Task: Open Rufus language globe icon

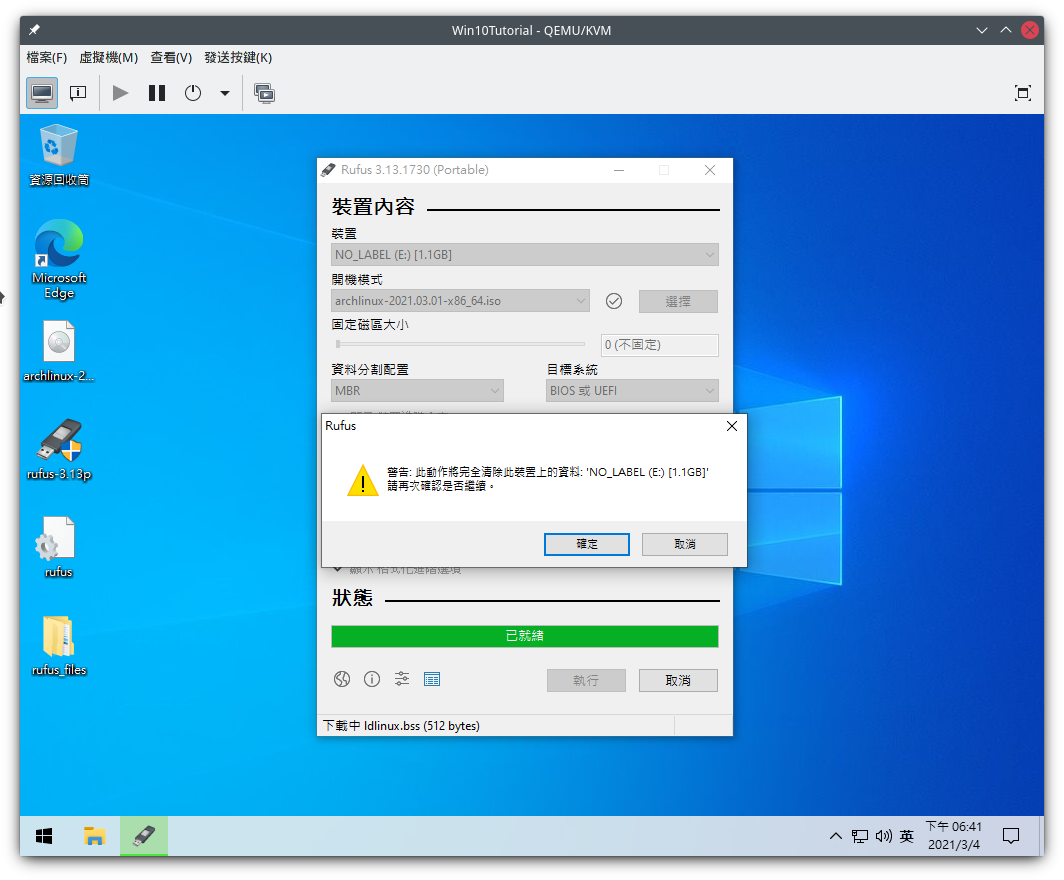Action: point(342,679)
